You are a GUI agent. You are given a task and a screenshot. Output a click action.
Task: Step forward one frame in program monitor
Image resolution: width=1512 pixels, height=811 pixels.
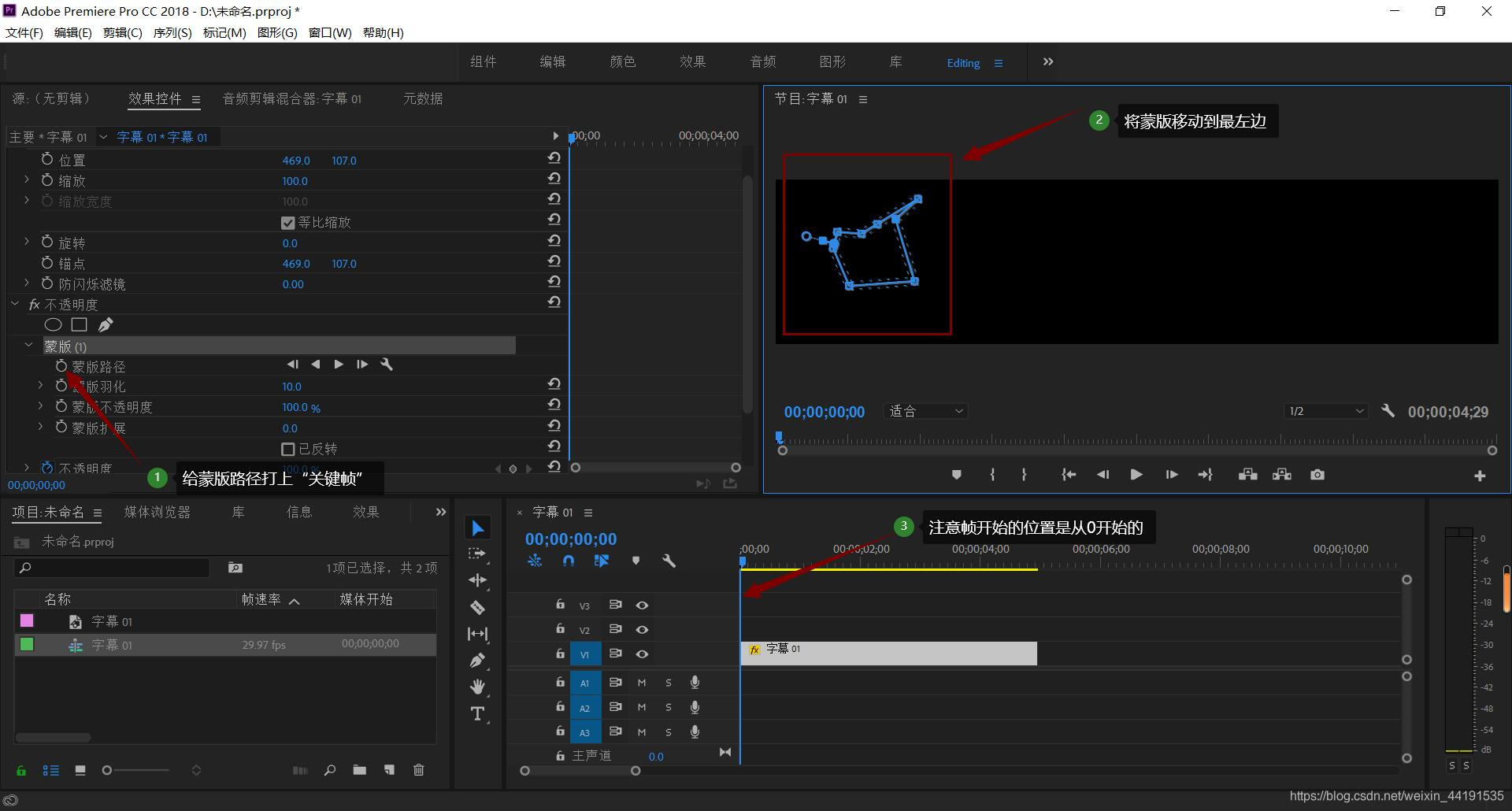tap(1171, 475)
